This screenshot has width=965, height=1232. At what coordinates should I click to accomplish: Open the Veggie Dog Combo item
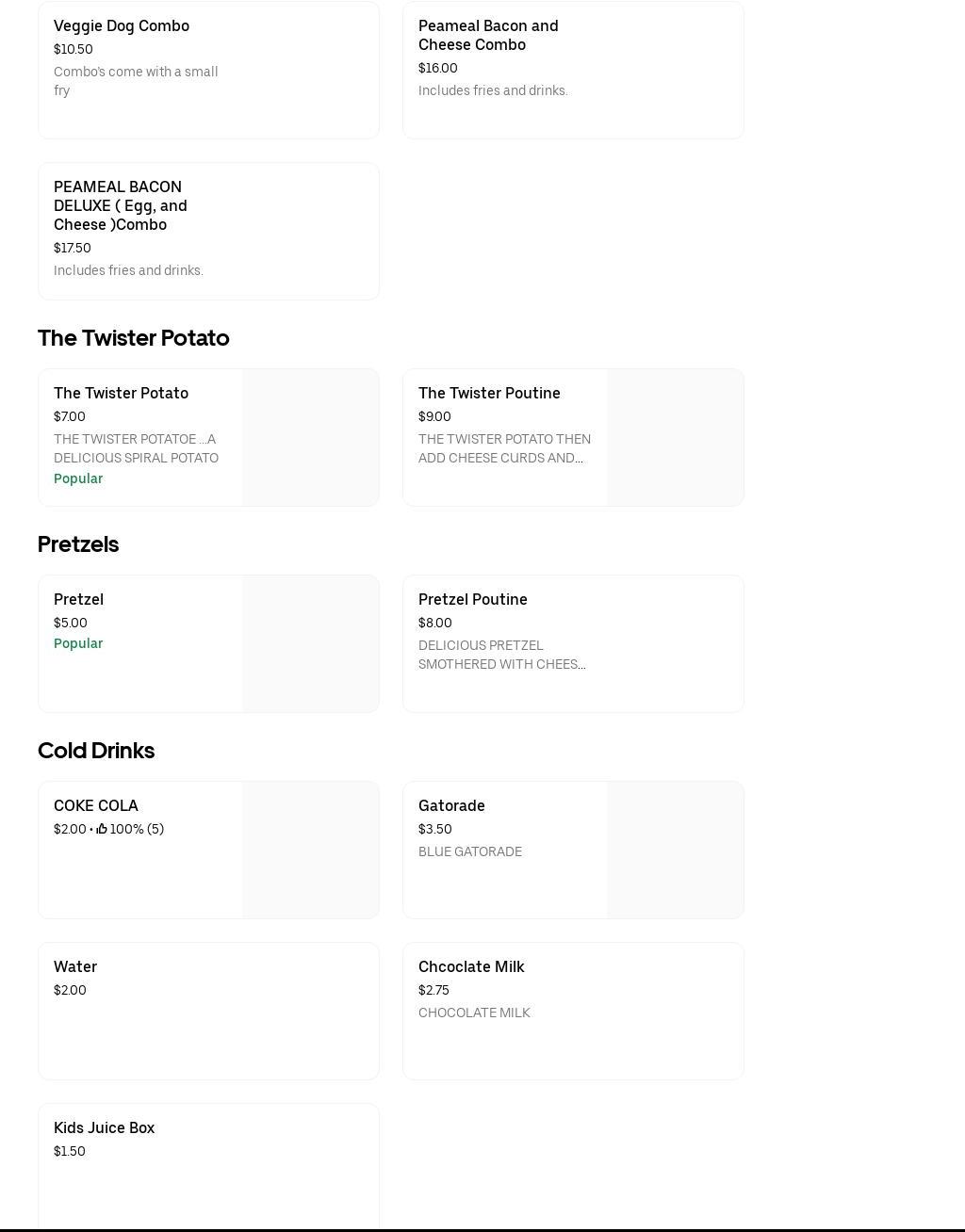tap(122, 26)
